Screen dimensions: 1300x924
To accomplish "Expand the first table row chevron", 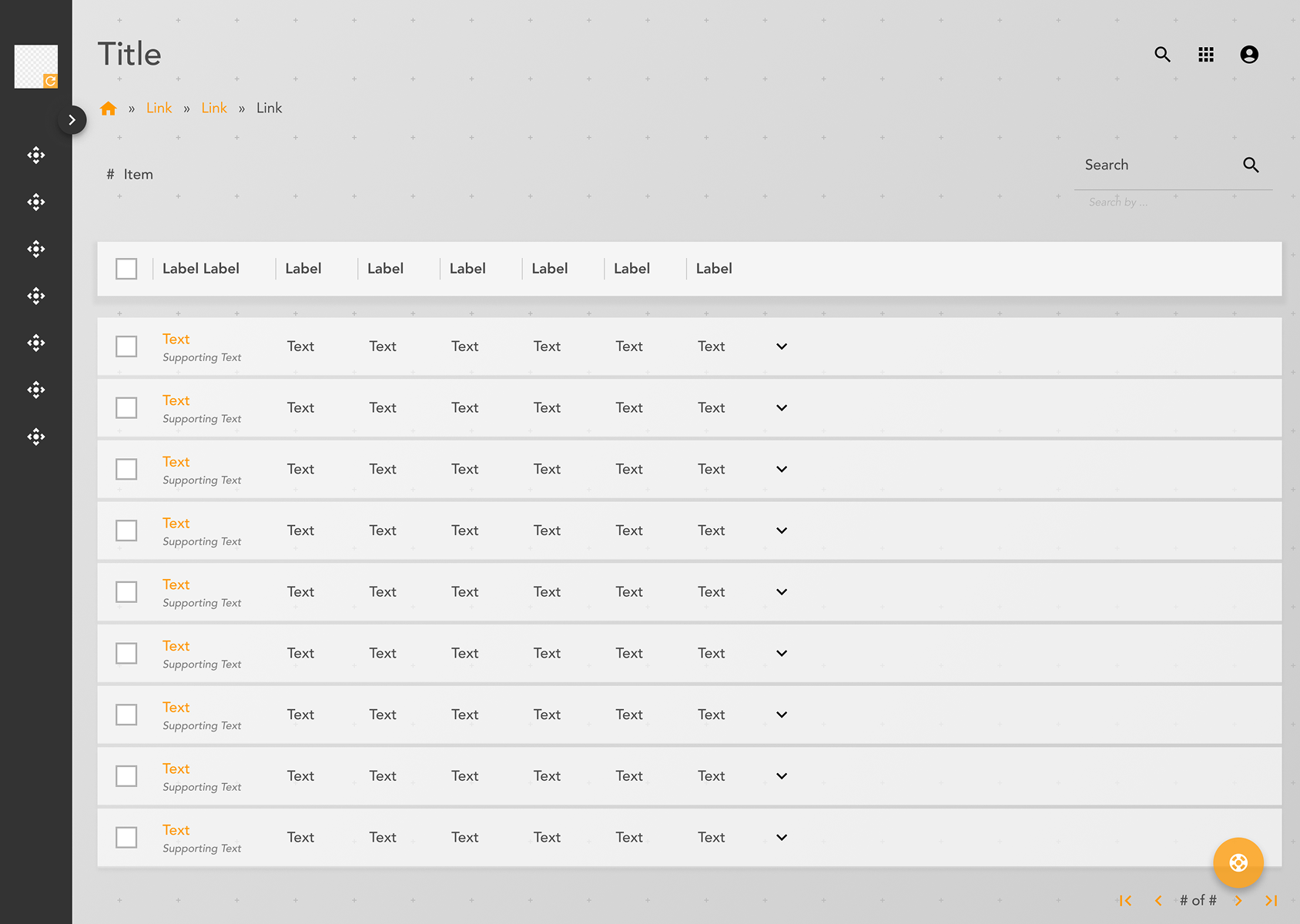I will tap(782, 346).
